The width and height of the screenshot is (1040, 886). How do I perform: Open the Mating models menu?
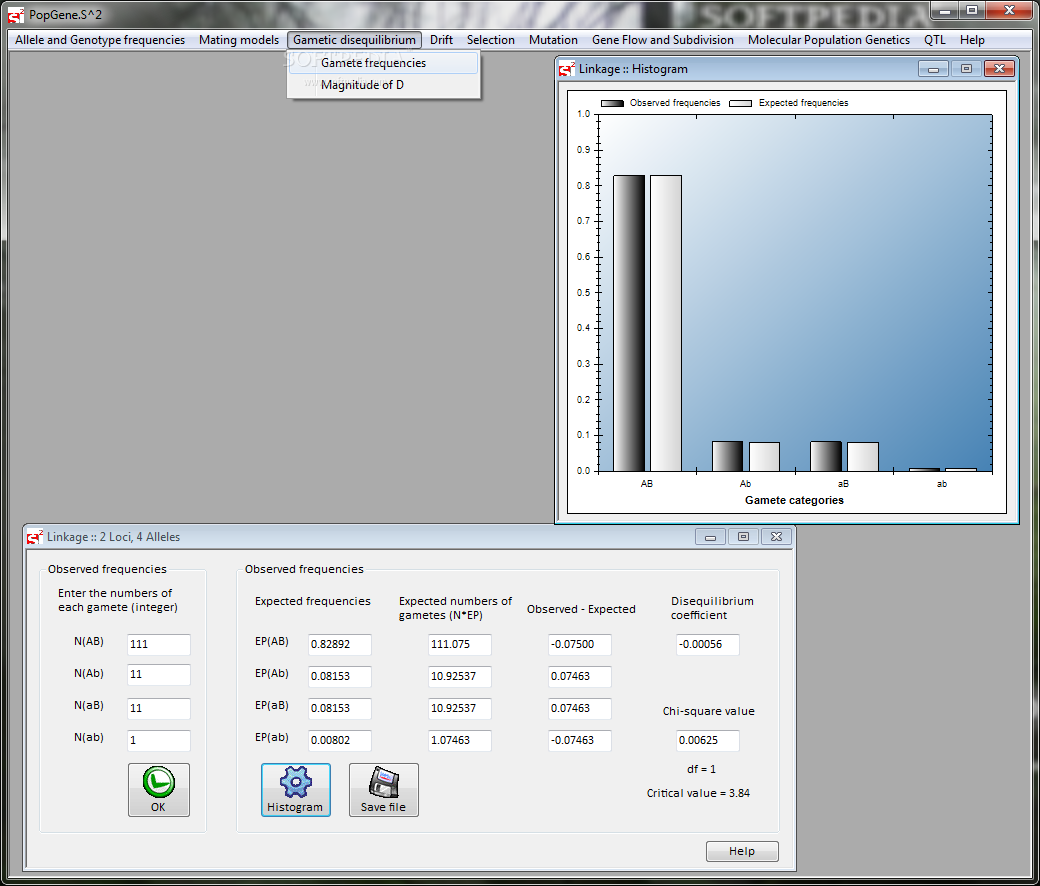tap(239, 40)
